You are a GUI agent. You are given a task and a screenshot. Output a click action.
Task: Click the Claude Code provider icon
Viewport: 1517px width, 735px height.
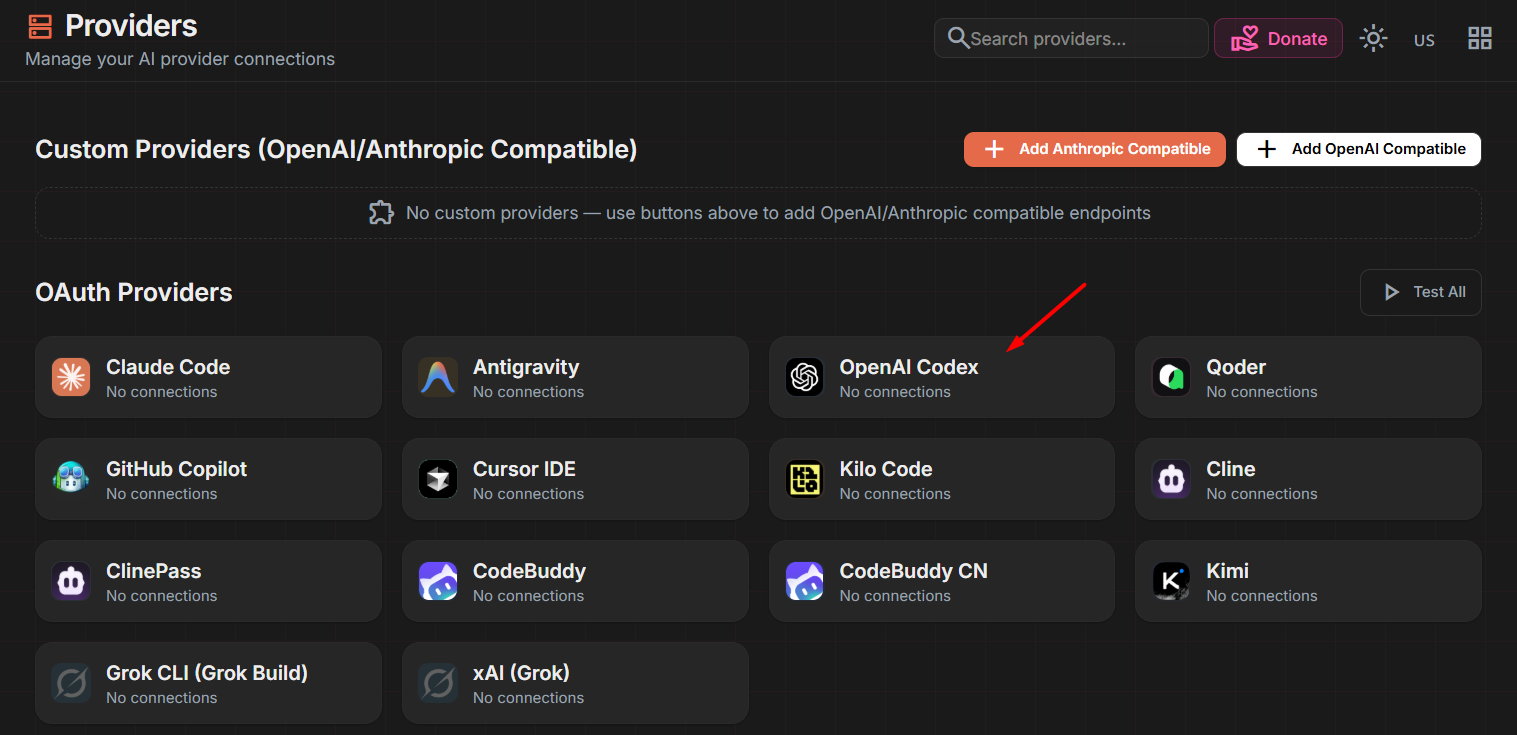coord(71,377)
